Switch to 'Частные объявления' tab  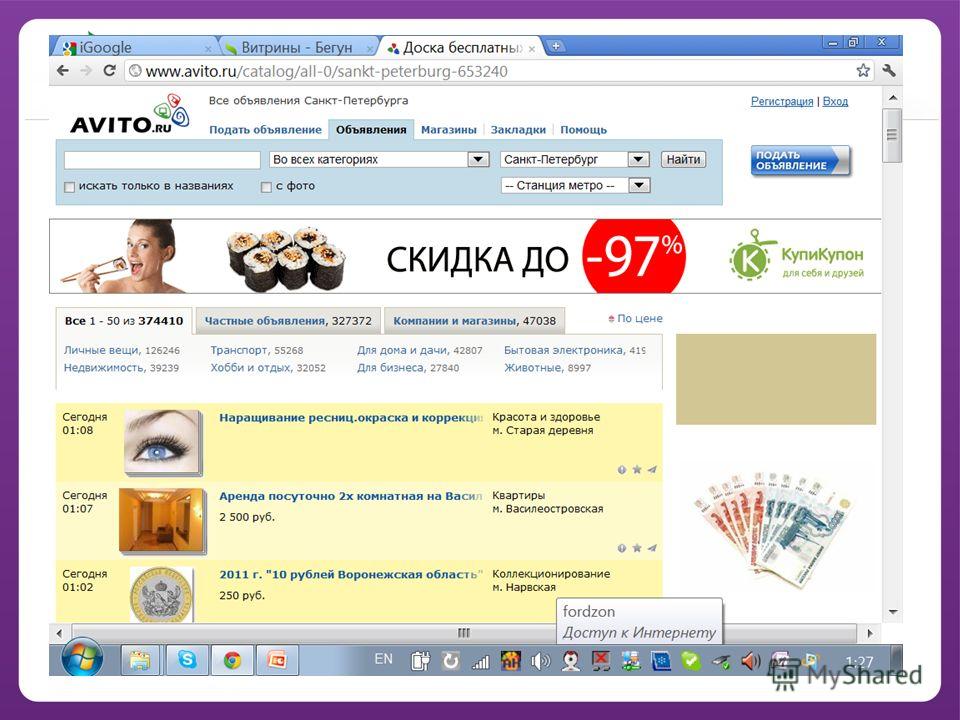tap(288, 321)
